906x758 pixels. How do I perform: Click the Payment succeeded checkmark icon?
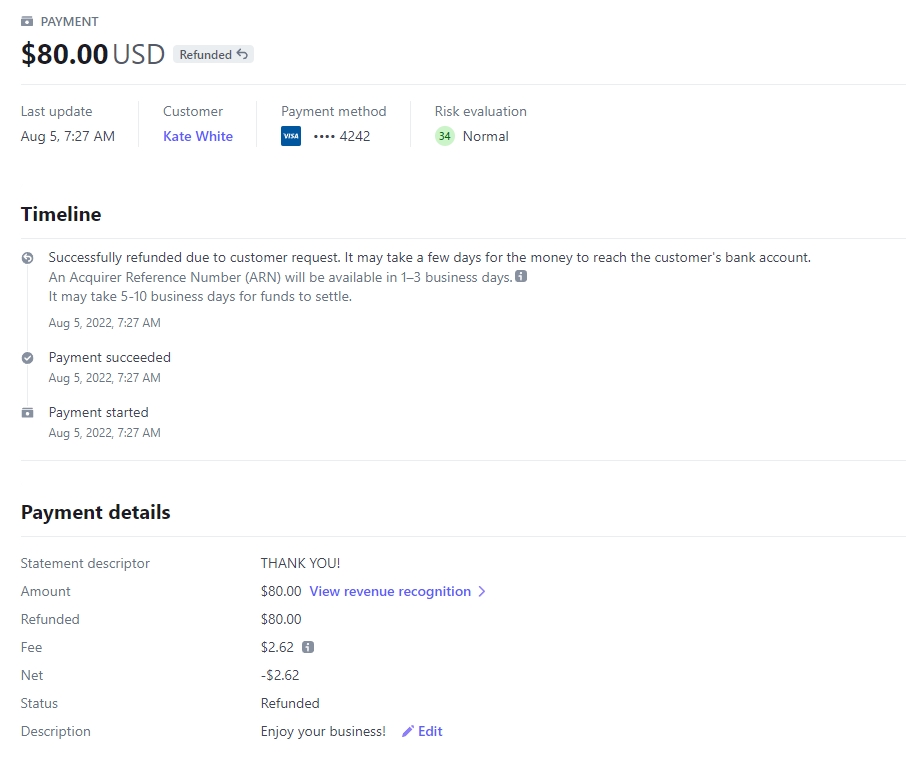click(x=27, y=358)
